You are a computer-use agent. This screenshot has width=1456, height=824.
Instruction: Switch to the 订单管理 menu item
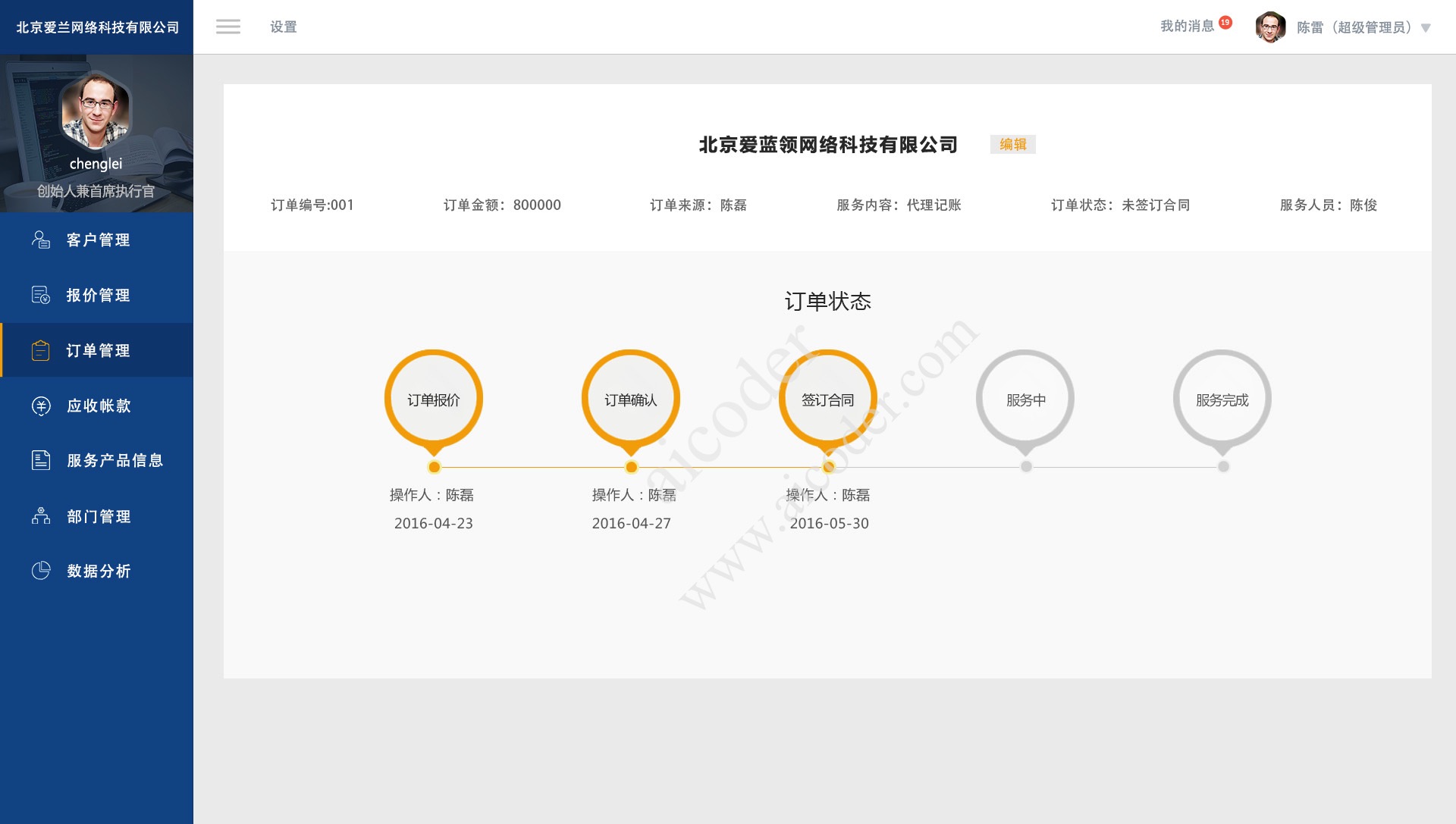click(97, 350)
